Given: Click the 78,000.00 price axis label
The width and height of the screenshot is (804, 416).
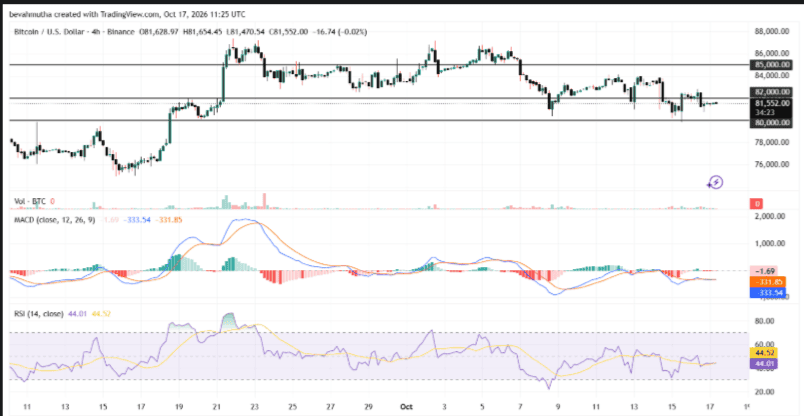Looking at the screenshot, I should click(x=772, y=142).
